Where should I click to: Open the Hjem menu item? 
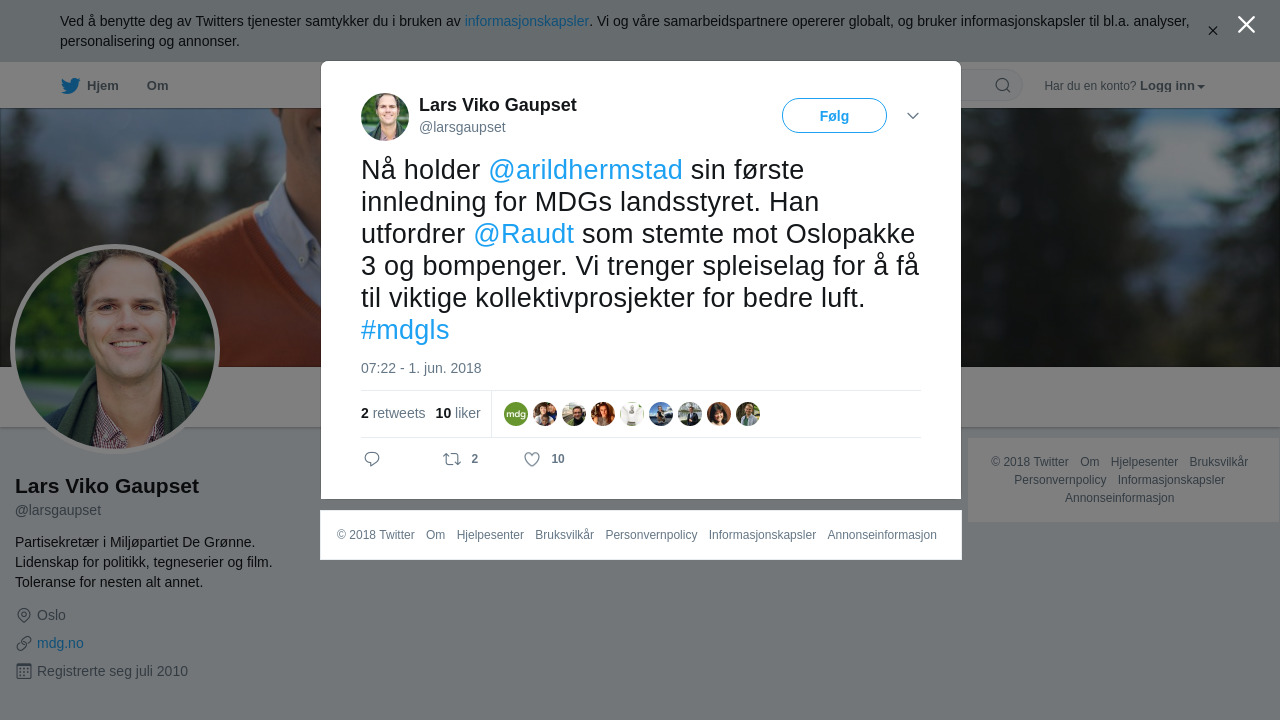(x=103, y=86)
